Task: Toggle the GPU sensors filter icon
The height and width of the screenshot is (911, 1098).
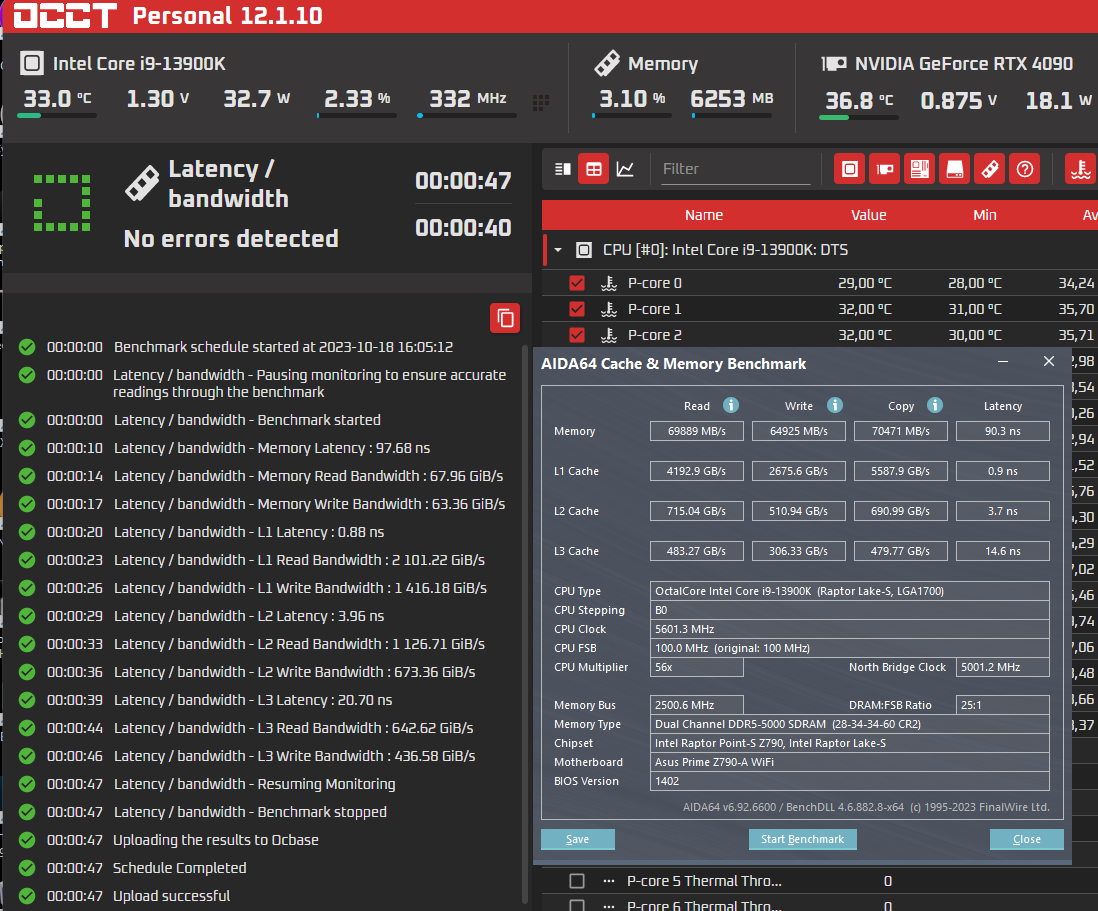Action: 884,169
